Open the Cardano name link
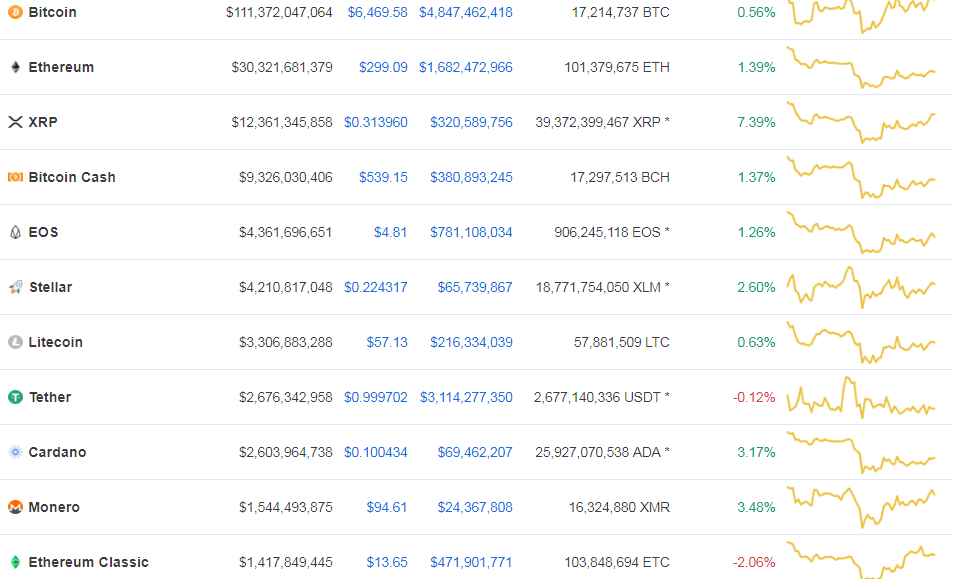 pos(57,452)
